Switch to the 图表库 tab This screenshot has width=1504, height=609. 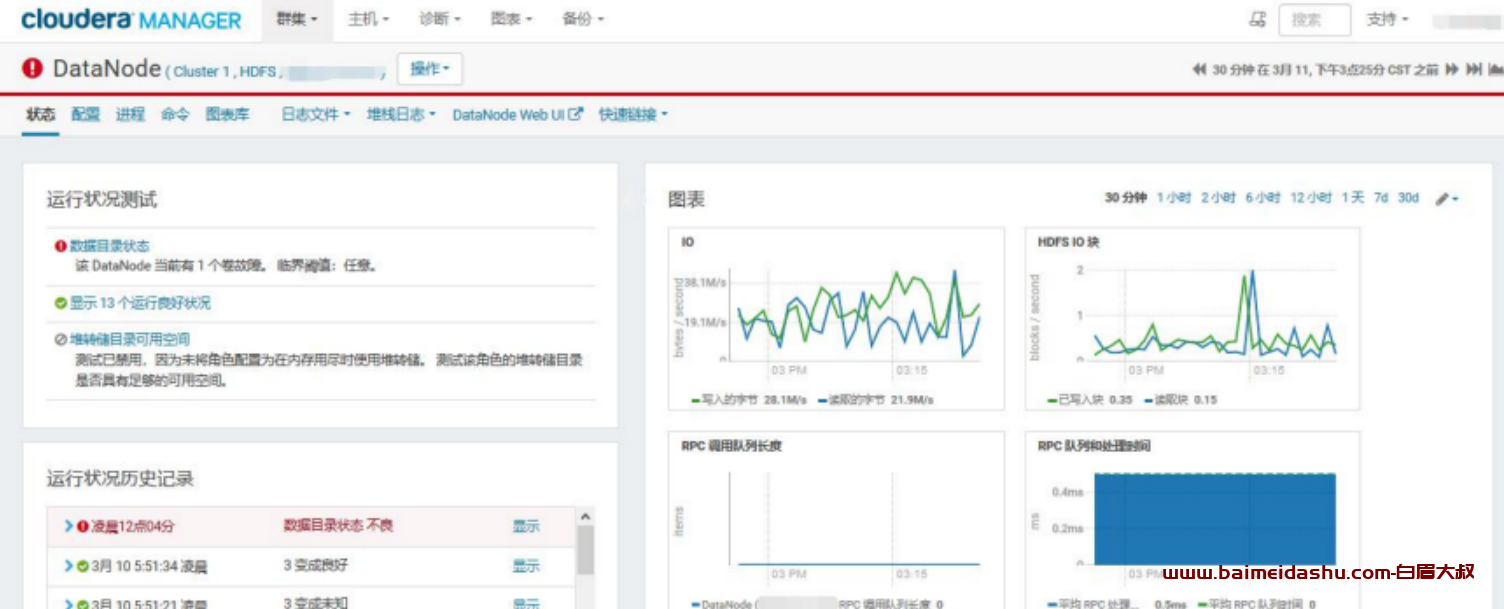coord(228,115)
